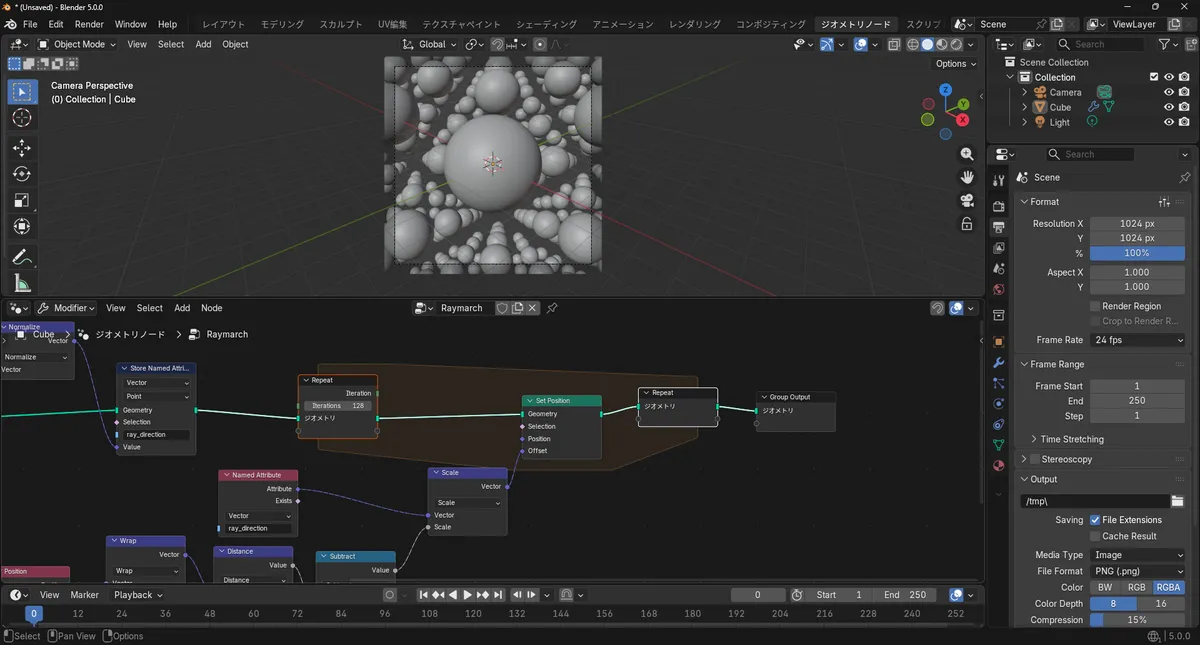Click the Resolution X value field
Screen dimensions: 1200x645
tap(1137, 224)
